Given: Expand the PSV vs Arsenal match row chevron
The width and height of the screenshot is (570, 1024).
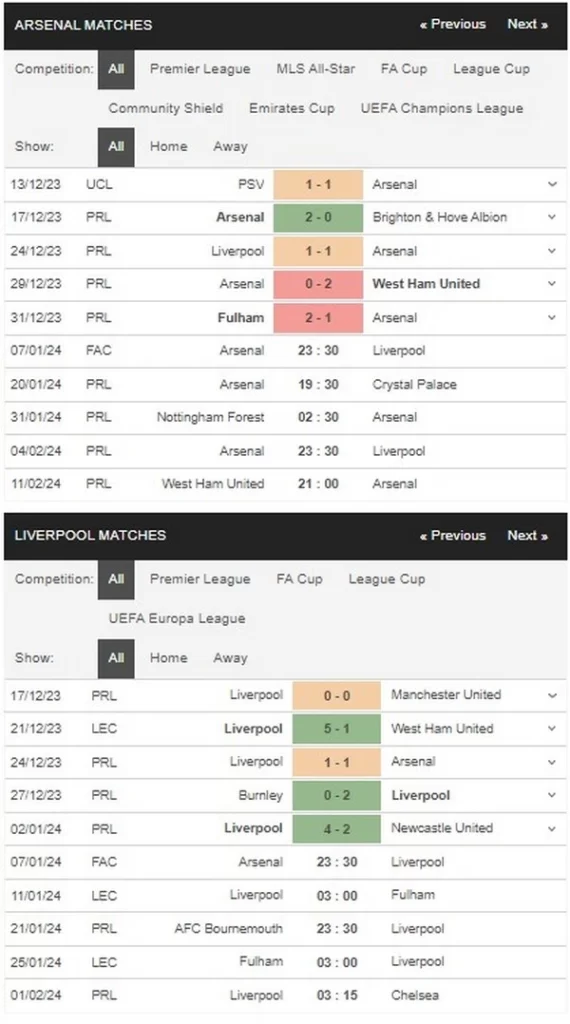Looking at the screenshot, I should pos(552,185).
